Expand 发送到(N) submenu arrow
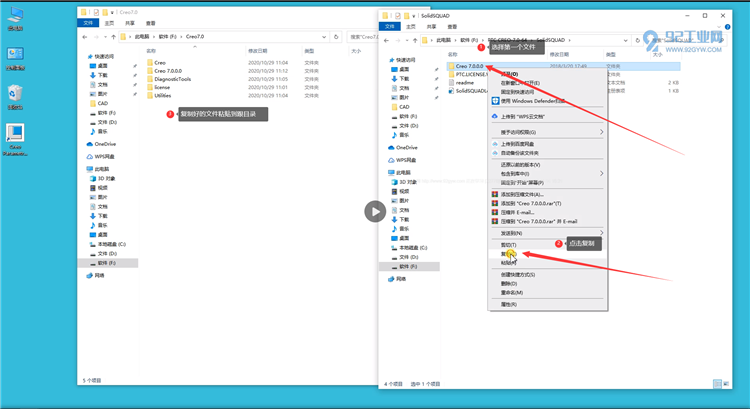This screenshot has width=750, height=409. coord(602,233)
